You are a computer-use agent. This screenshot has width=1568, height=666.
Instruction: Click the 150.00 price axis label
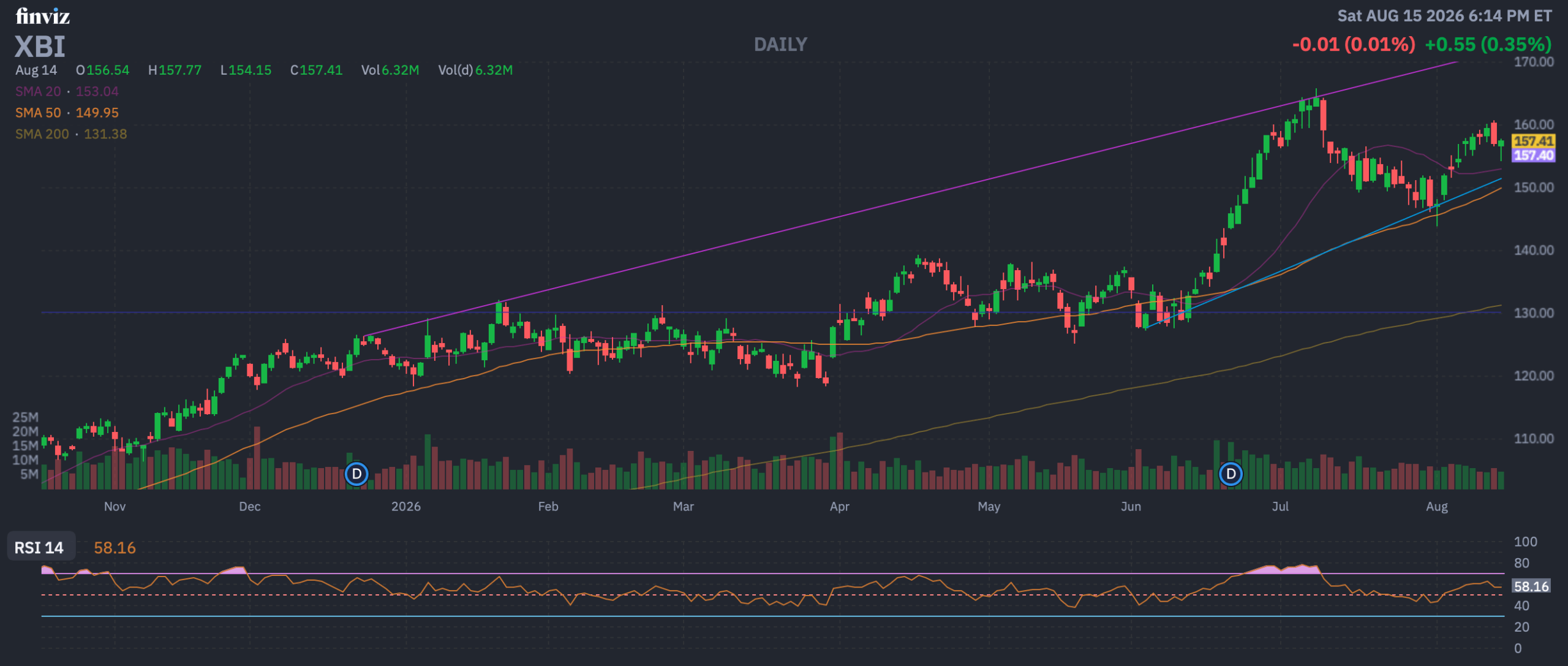tap(1534, 187)
